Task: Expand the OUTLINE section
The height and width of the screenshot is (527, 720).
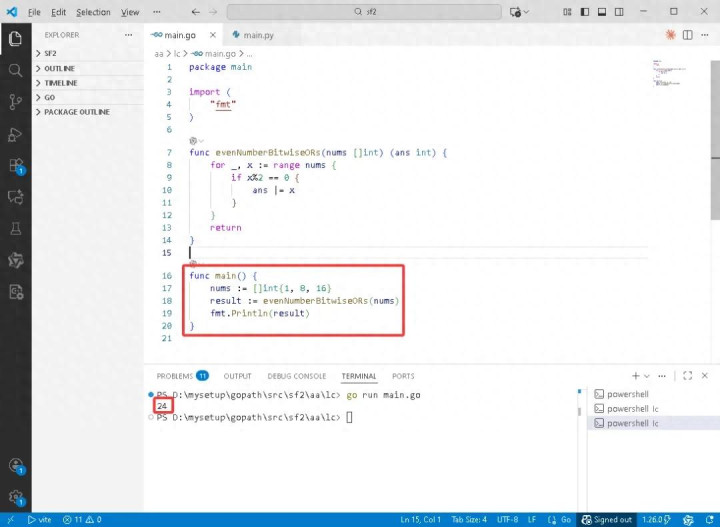Action: pos(59,68)
